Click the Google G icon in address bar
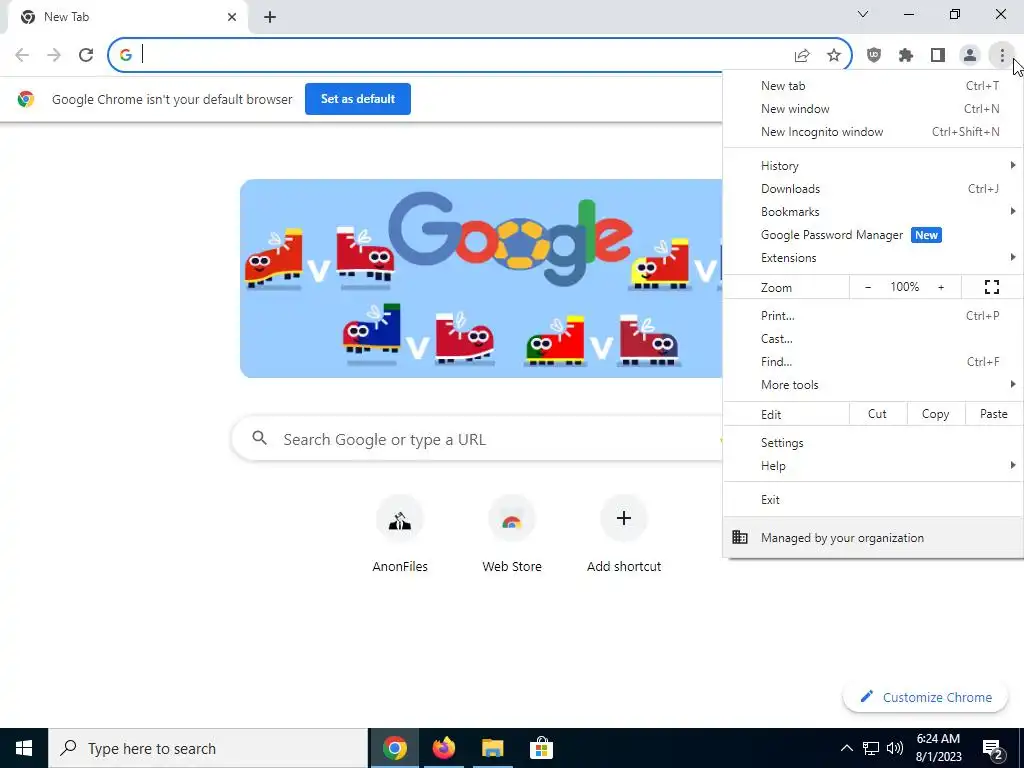The width and height of the screenshot is (1024, 768). click(126, 56)
